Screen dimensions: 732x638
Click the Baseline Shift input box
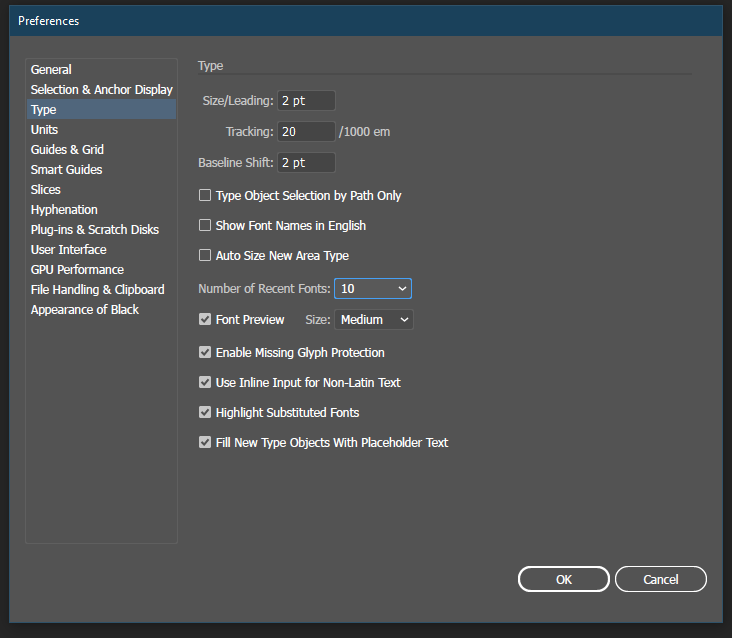[306, 163]
